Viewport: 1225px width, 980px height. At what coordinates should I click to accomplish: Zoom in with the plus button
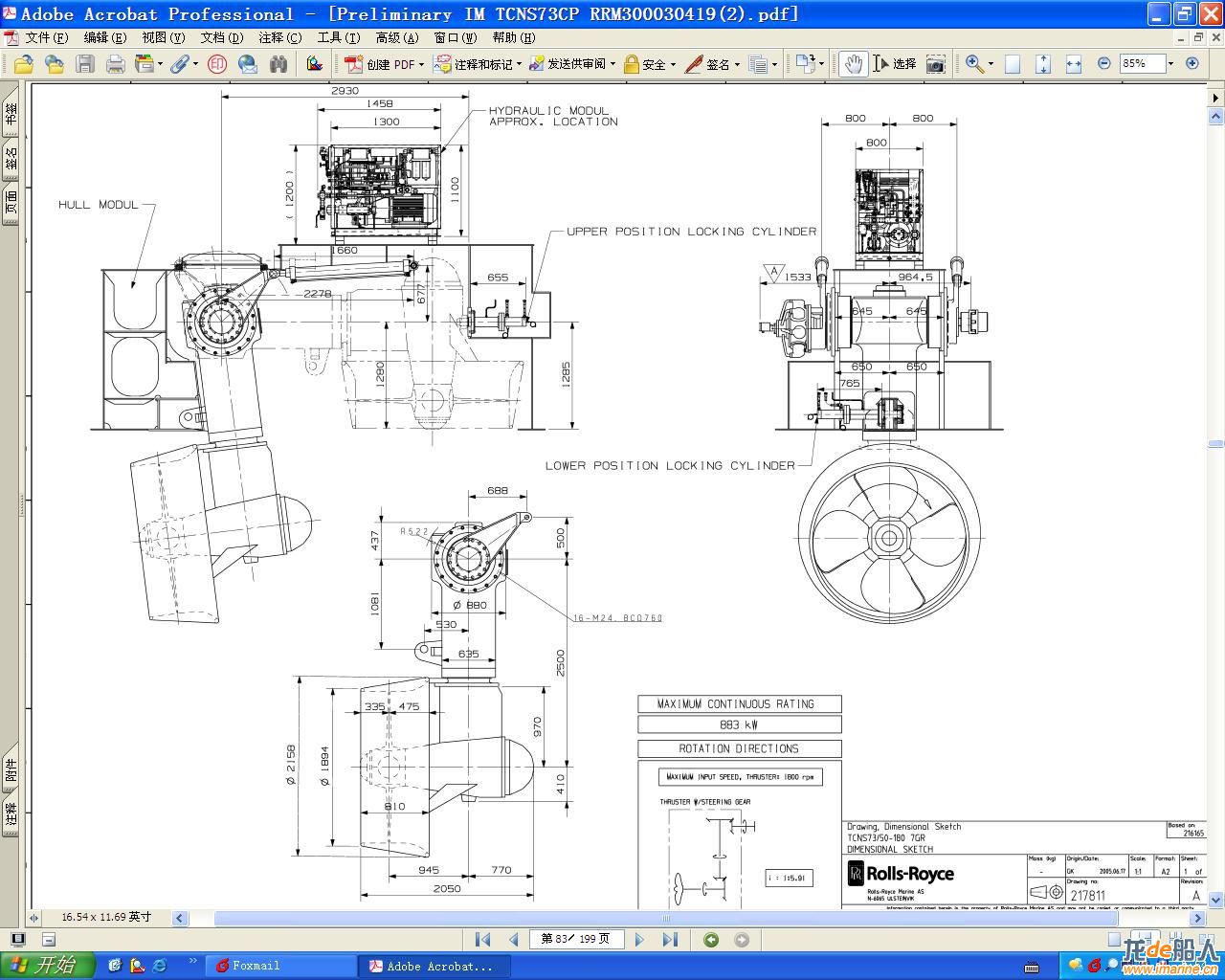coord(1192,63)
